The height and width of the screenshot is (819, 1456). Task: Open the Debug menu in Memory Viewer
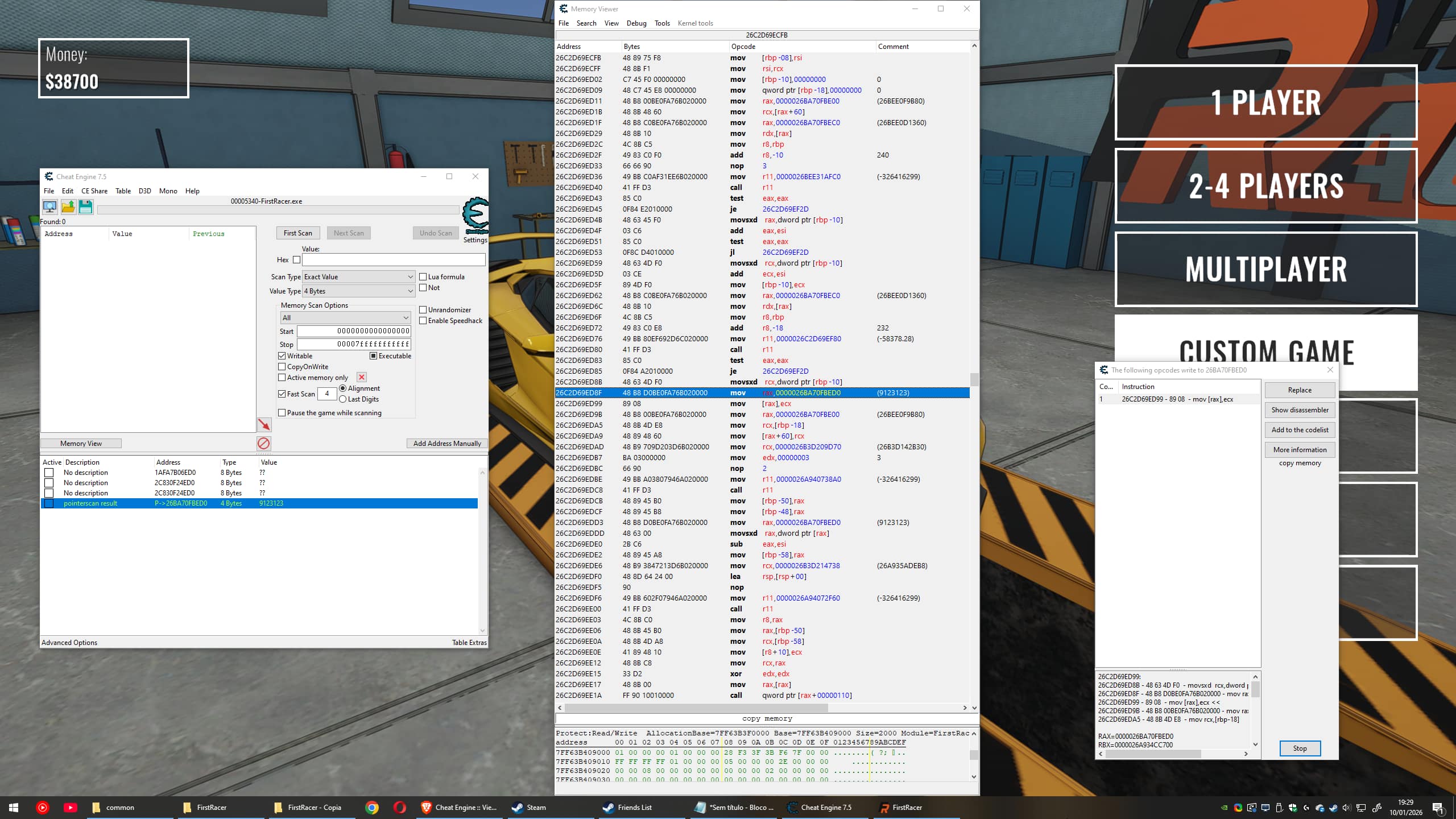tap(636, 23)
